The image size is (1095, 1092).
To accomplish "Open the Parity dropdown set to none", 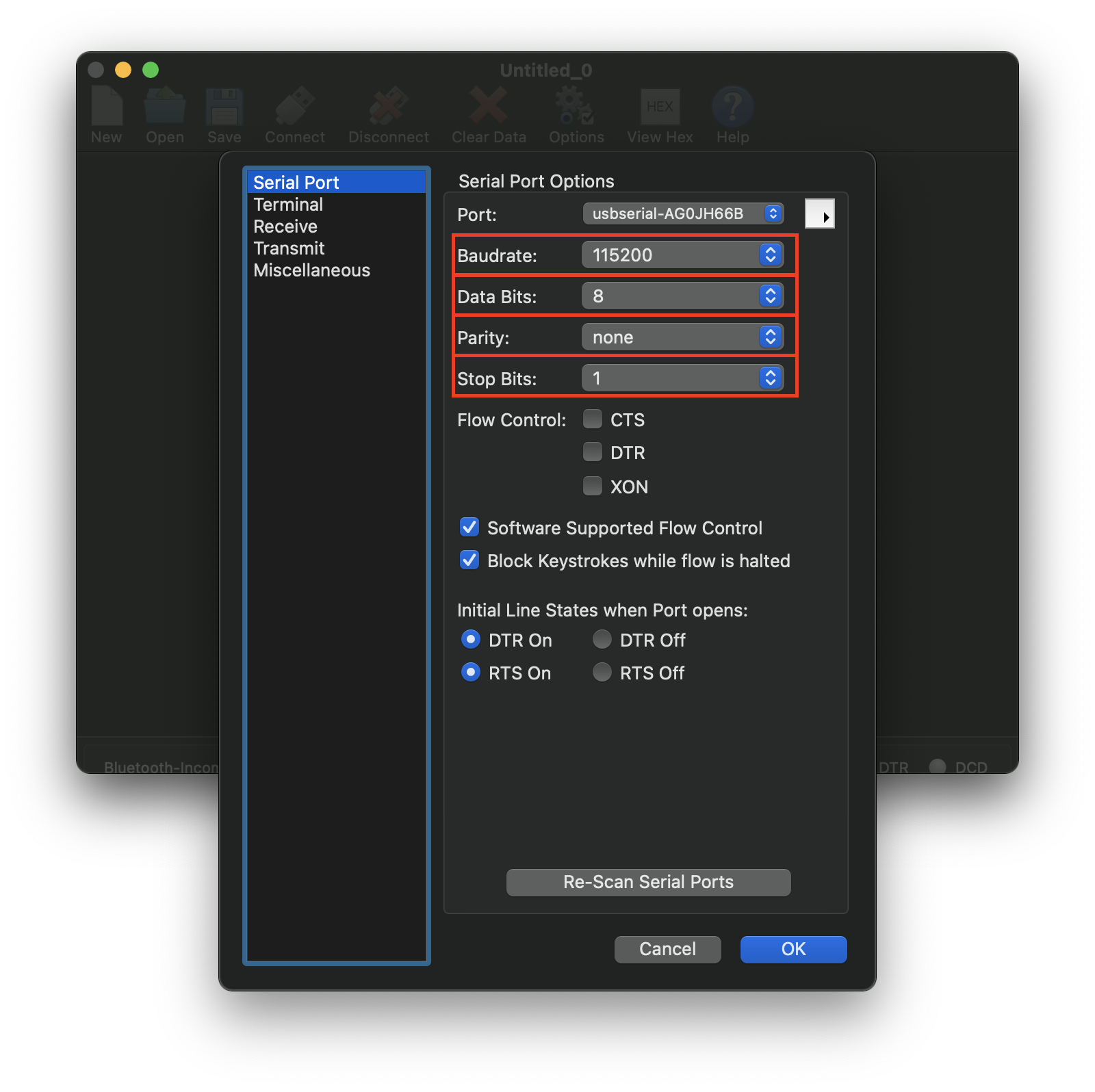I will tap(682, 337).
